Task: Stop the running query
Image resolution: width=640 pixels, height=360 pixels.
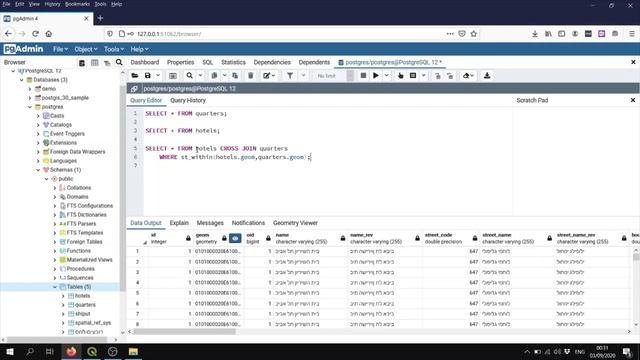Action: [363, 76]
